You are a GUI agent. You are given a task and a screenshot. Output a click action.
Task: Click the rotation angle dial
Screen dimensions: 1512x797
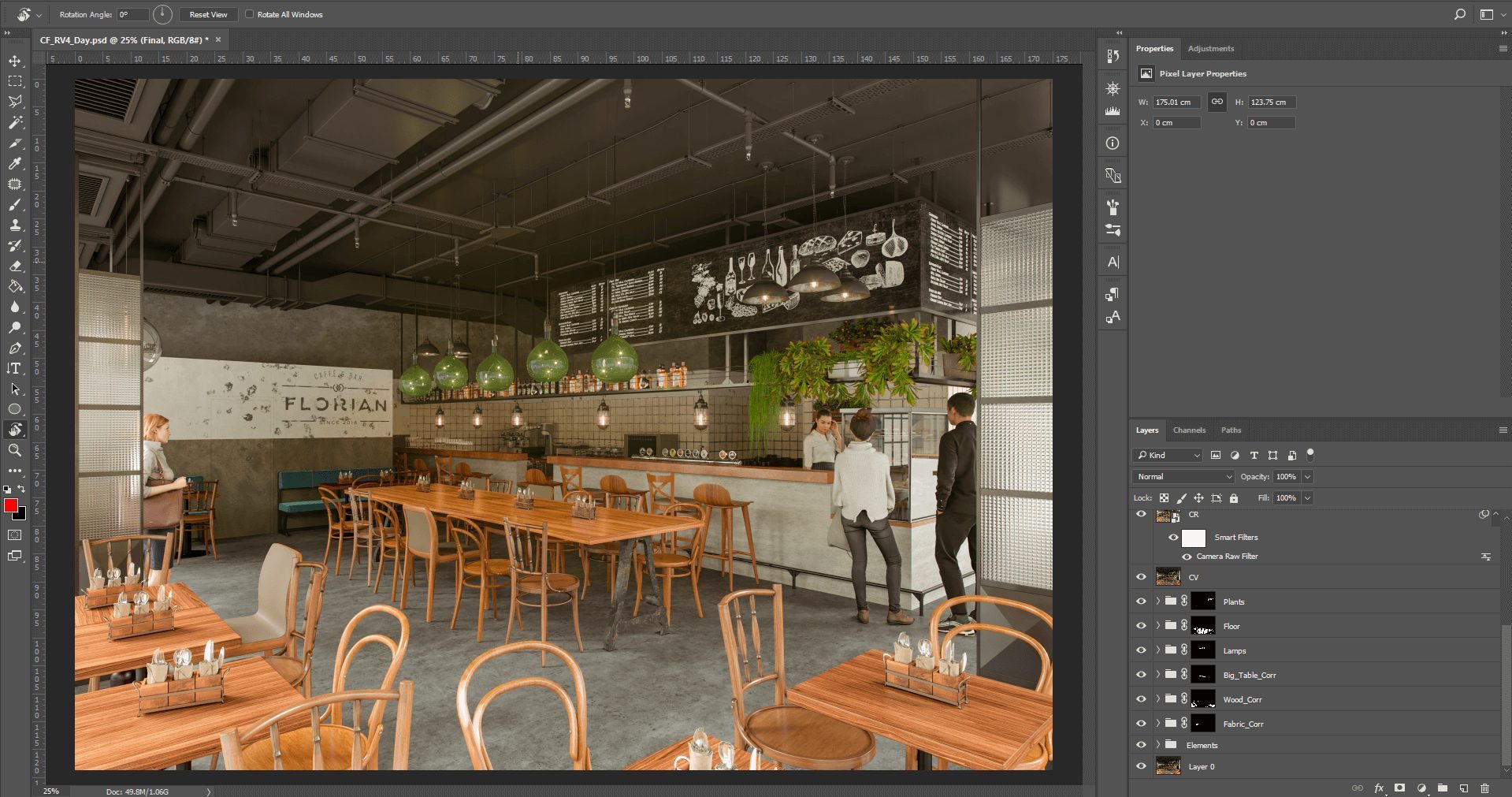pos(162,14)
